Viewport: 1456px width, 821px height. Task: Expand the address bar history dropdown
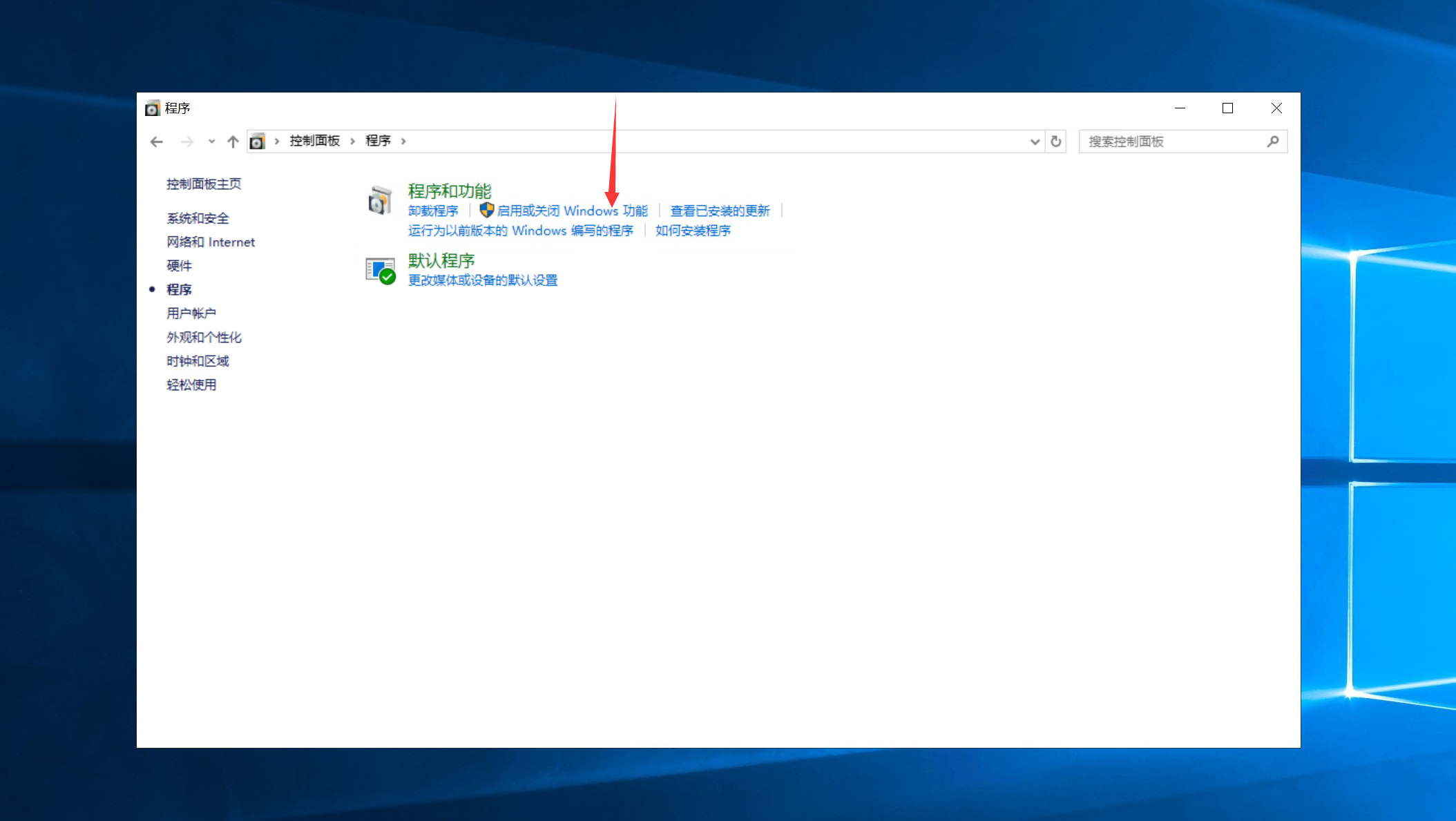pyautogui.click(x=1034, y=142)
